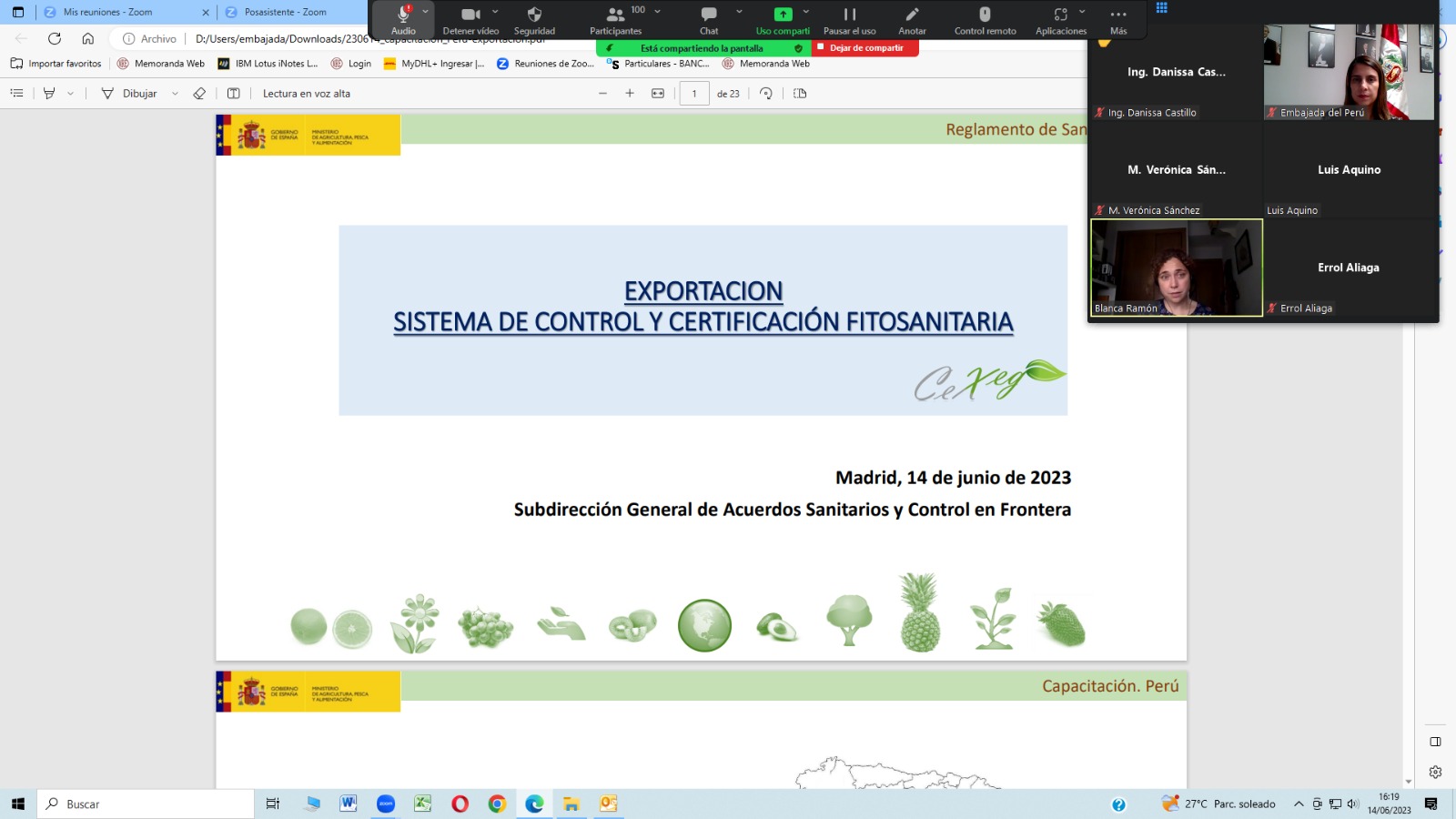Select the Dibujar drawing tool

pos(129,93)
